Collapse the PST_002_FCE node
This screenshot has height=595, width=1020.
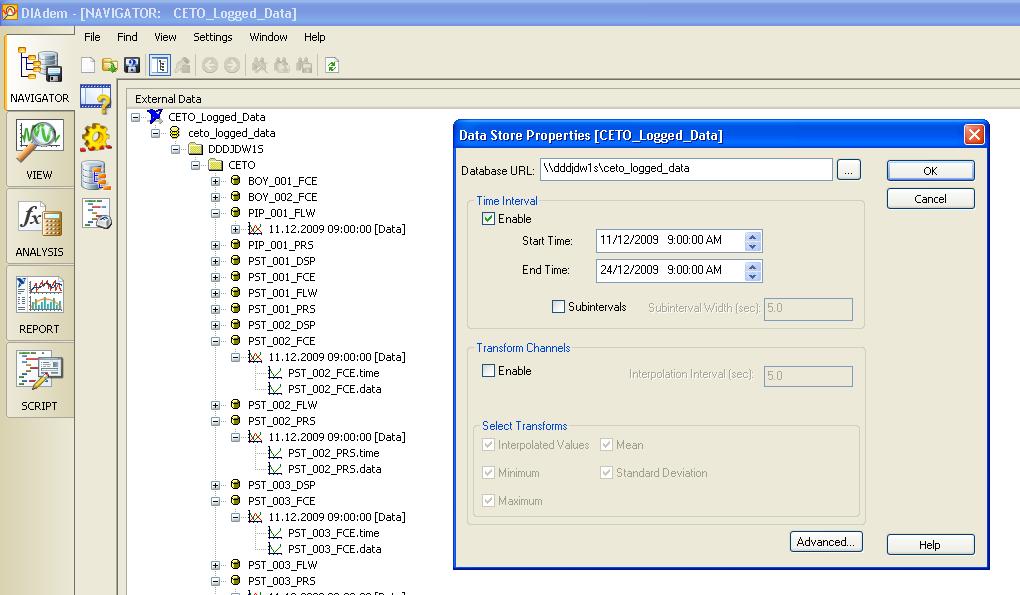(x=215, y=341)
